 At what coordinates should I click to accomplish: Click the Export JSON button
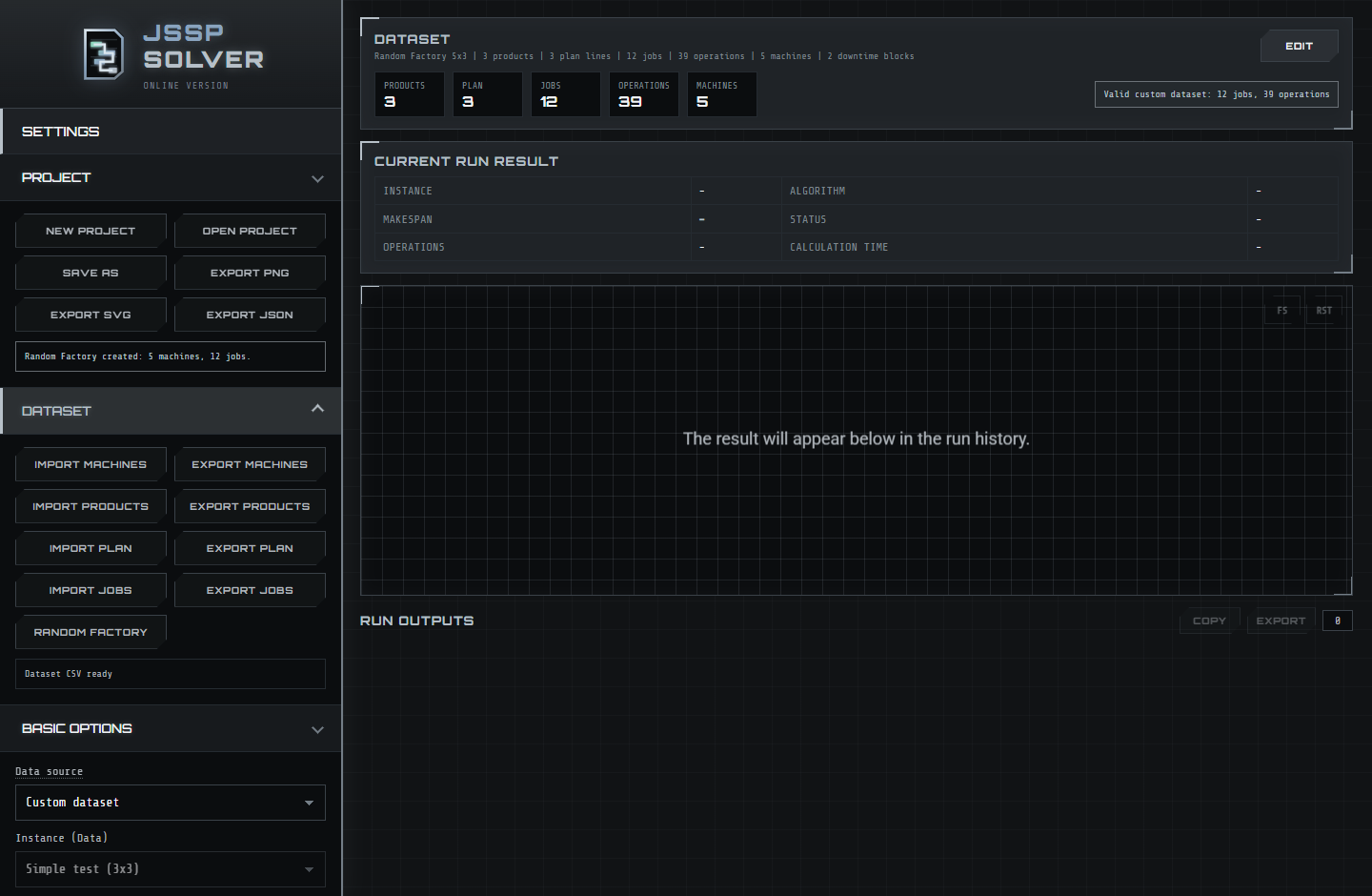(250, 315)
